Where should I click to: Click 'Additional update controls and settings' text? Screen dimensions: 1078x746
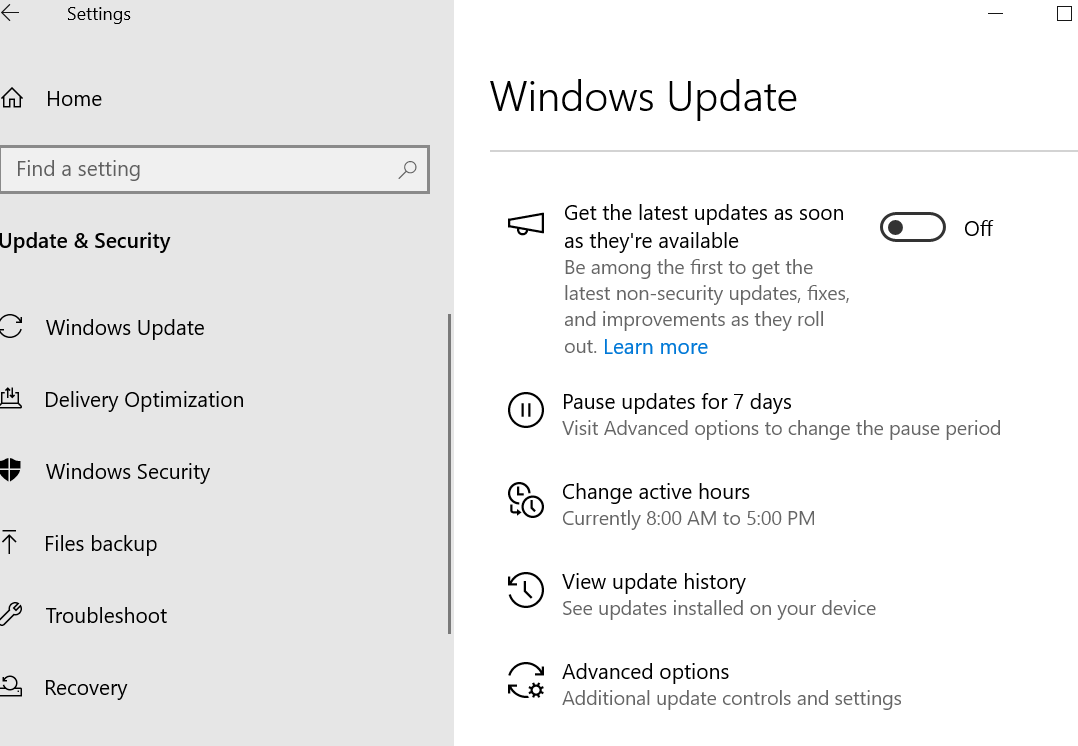[732, 699]
